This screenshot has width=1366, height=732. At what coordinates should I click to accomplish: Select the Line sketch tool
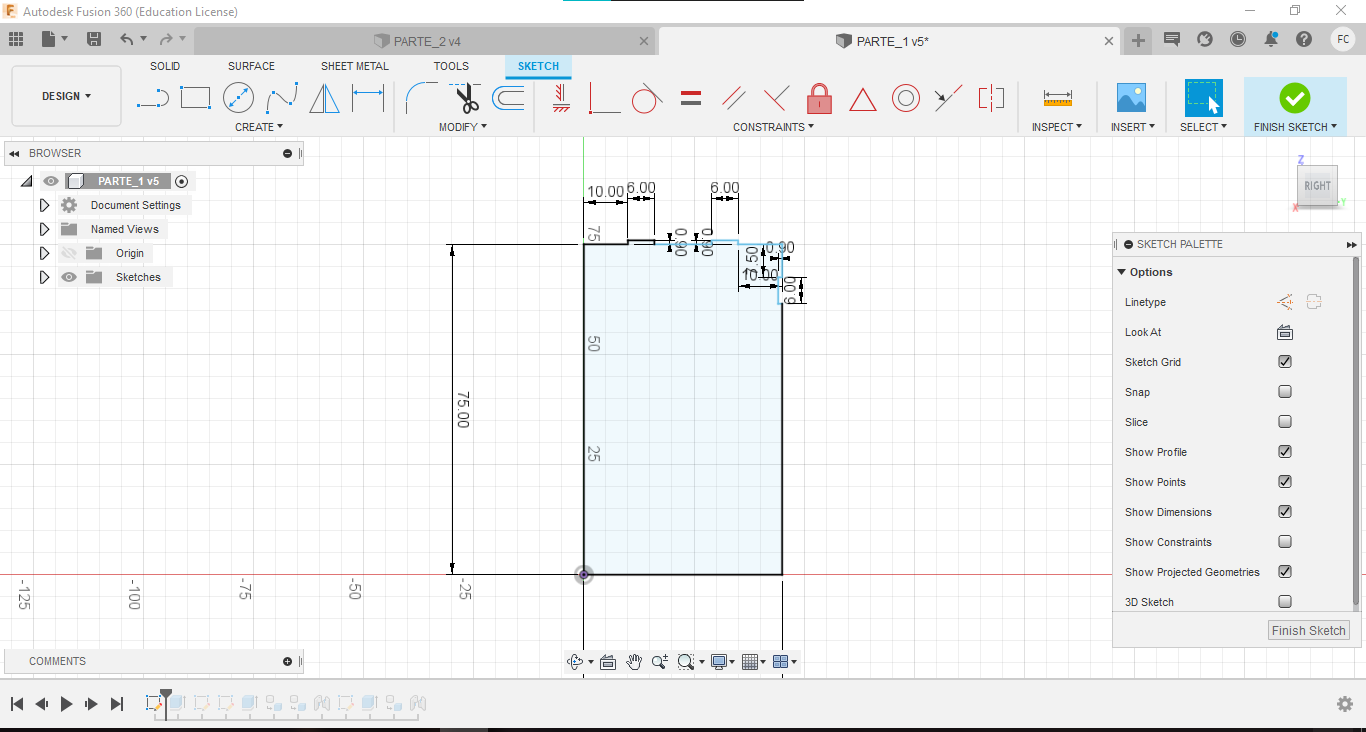[x=152, y=98]
